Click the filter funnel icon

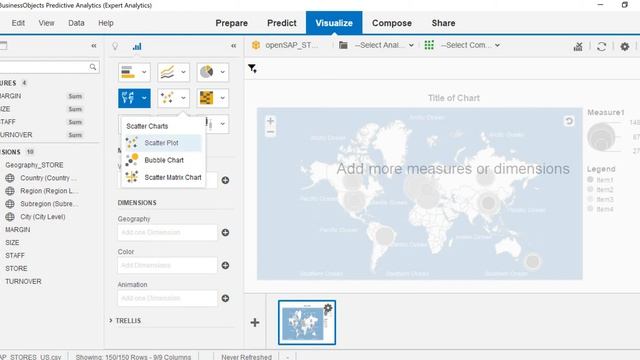click(252, 69)
